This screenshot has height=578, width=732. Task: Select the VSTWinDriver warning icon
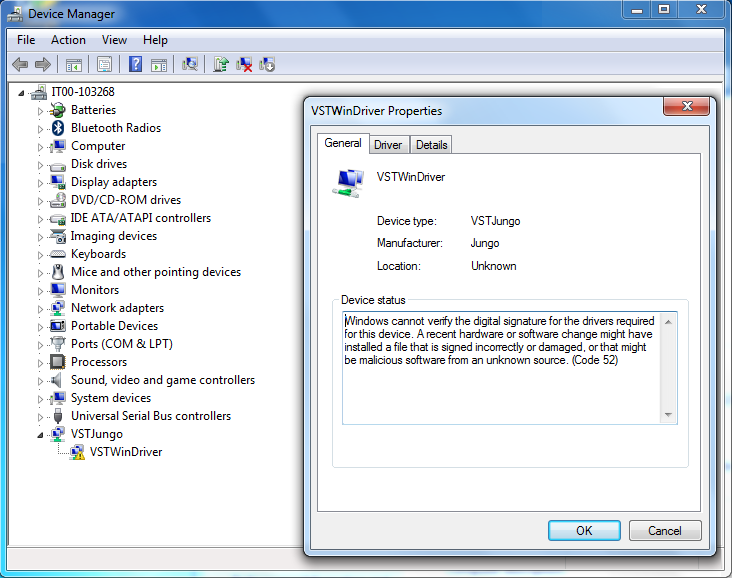[x=77, y=452]
